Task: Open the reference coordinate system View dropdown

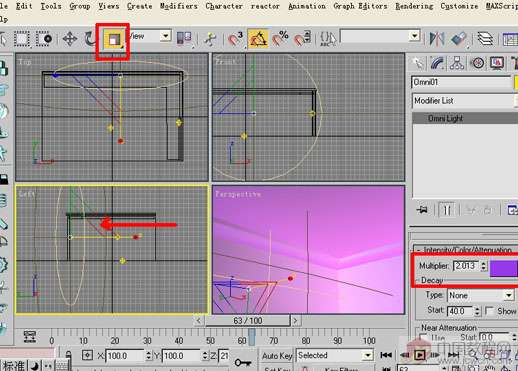Action: pyautogui.click(x=165, y=36)
